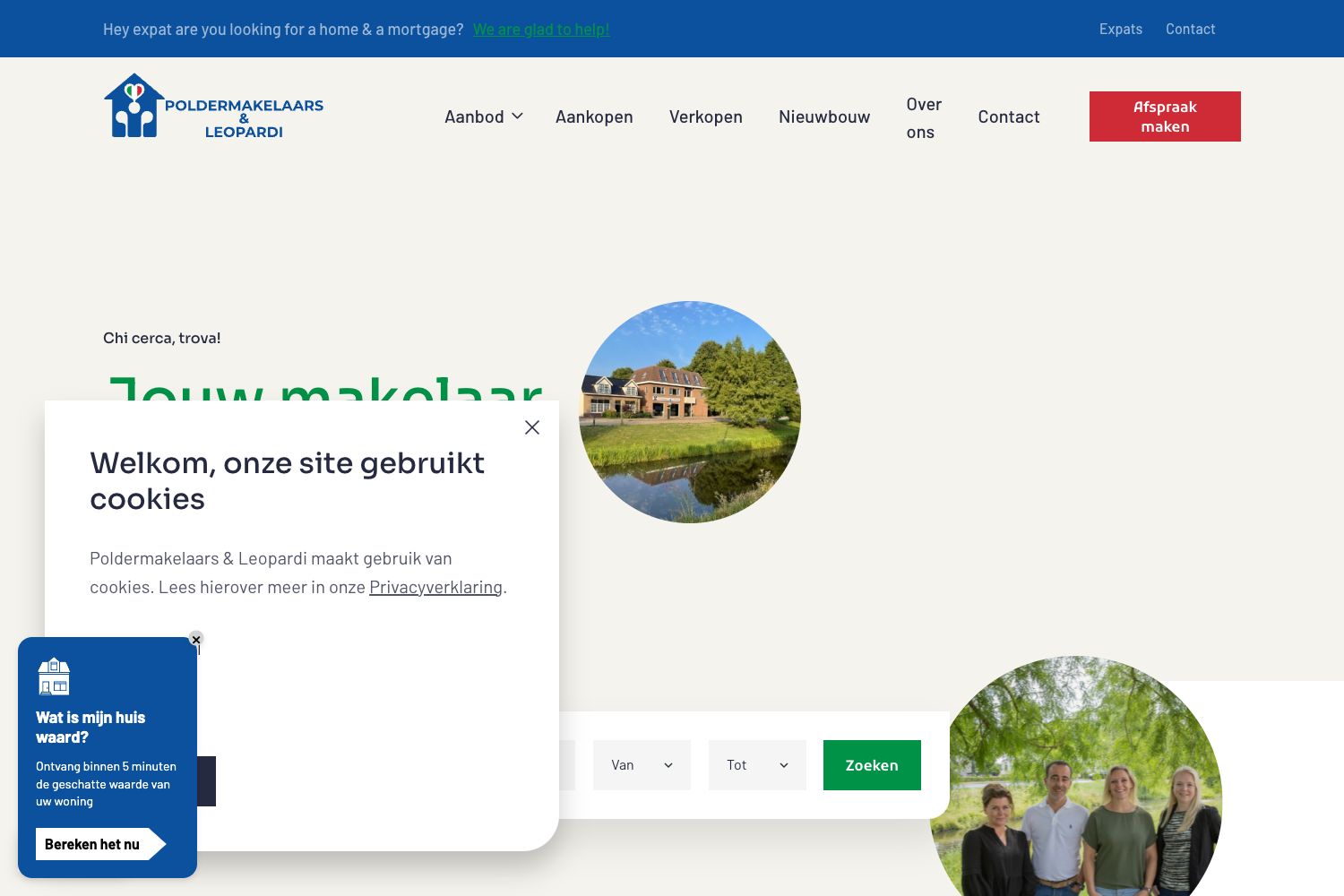Dismiss the house value widget
The image size is (1344, 896).
[196, 639]
